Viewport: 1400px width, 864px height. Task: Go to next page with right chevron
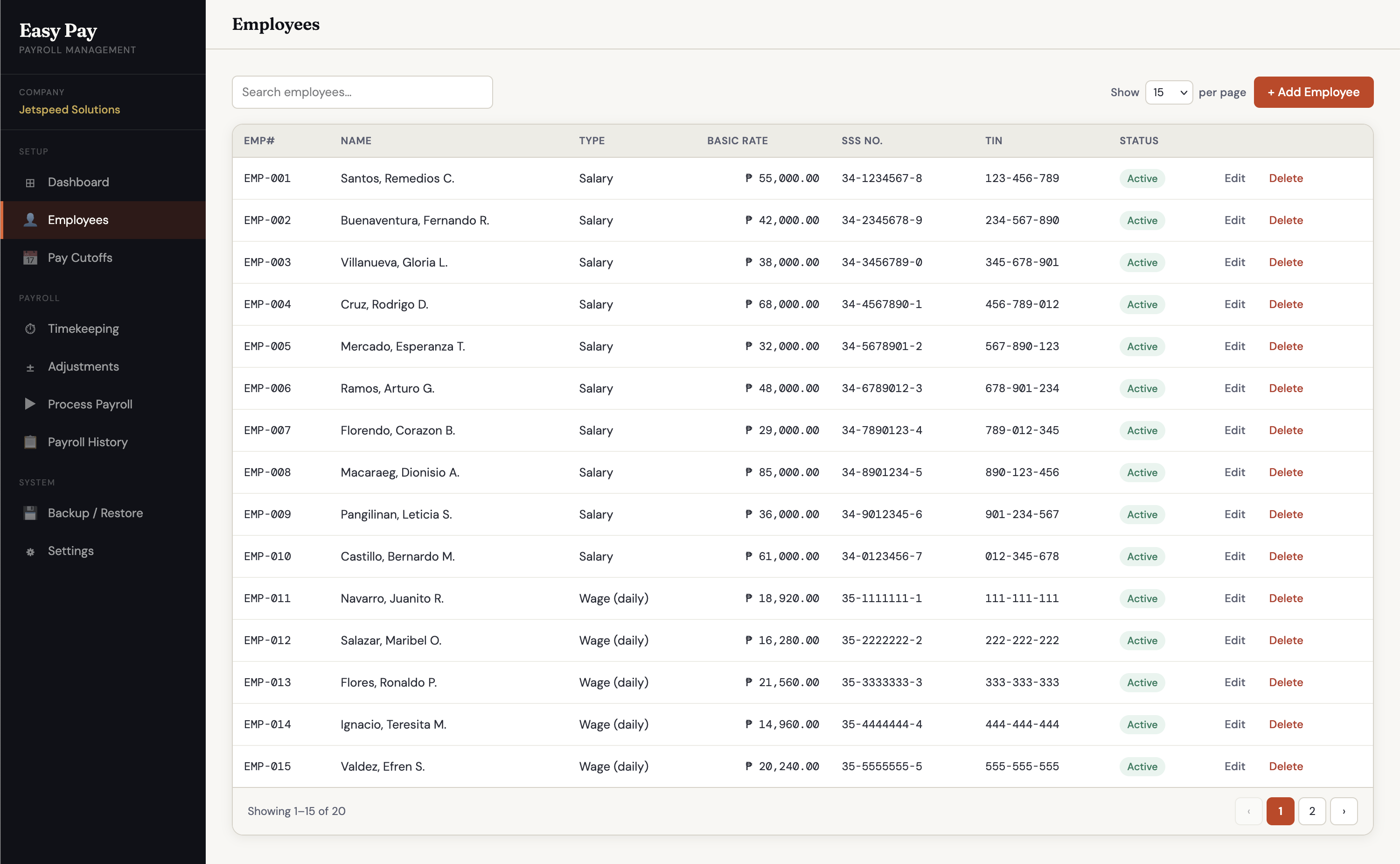pyautogui.click(x=1344, y=811)
